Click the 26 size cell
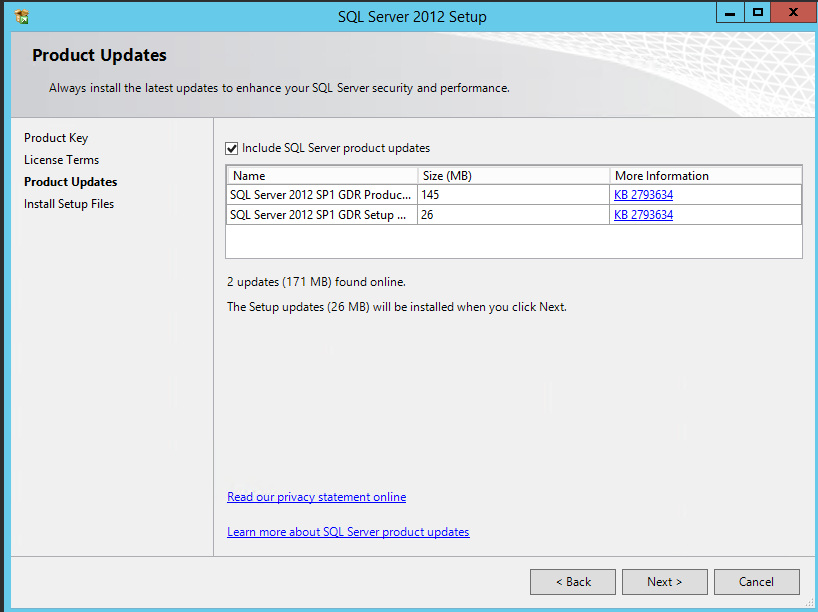 513,214
